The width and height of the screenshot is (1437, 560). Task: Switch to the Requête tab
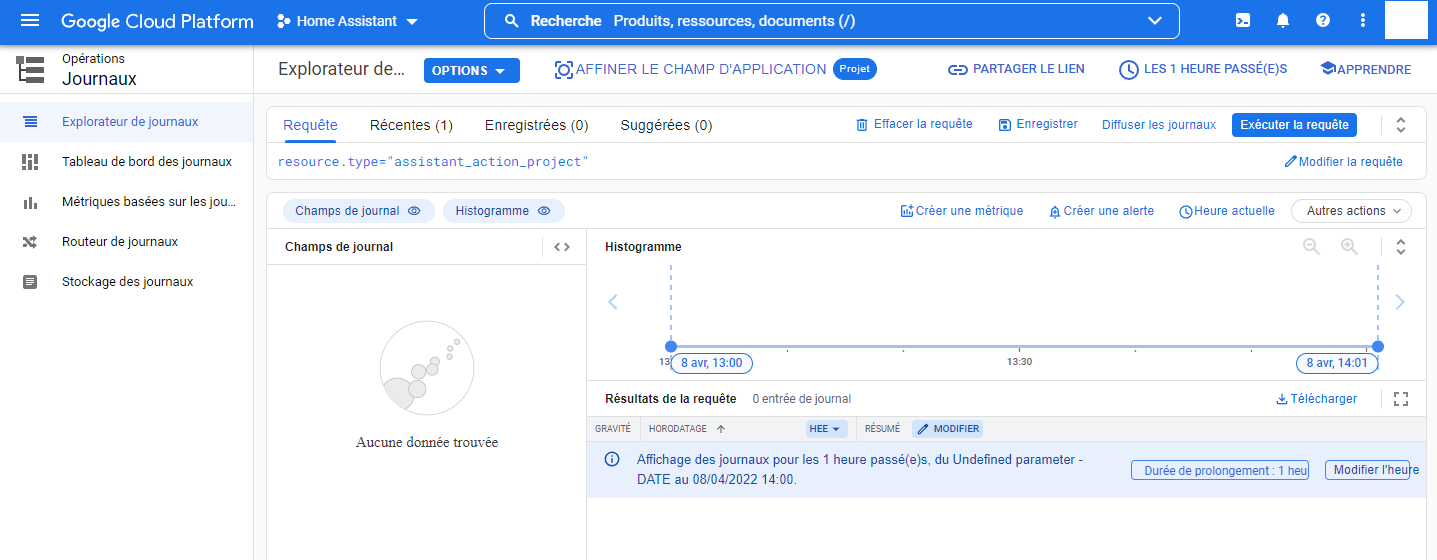click(310, 125)
